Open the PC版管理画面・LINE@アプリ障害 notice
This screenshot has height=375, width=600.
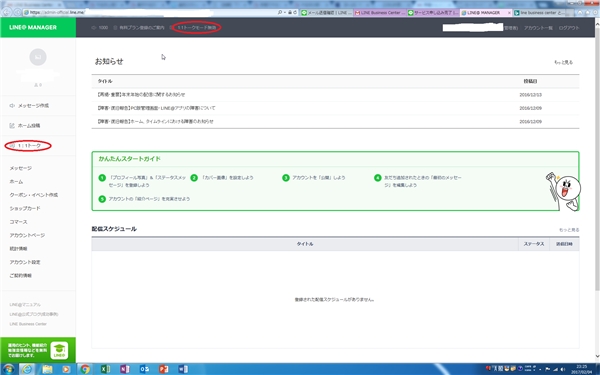[x=156, y=108]
